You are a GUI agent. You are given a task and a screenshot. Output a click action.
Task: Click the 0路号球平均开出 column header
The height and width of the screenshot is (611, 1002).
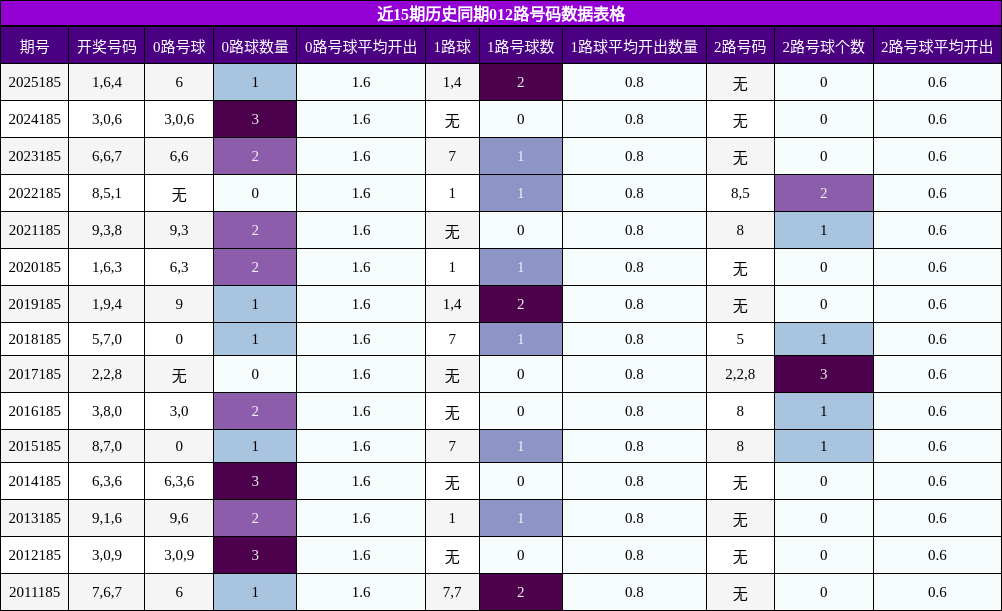click(x=361, y=45)
